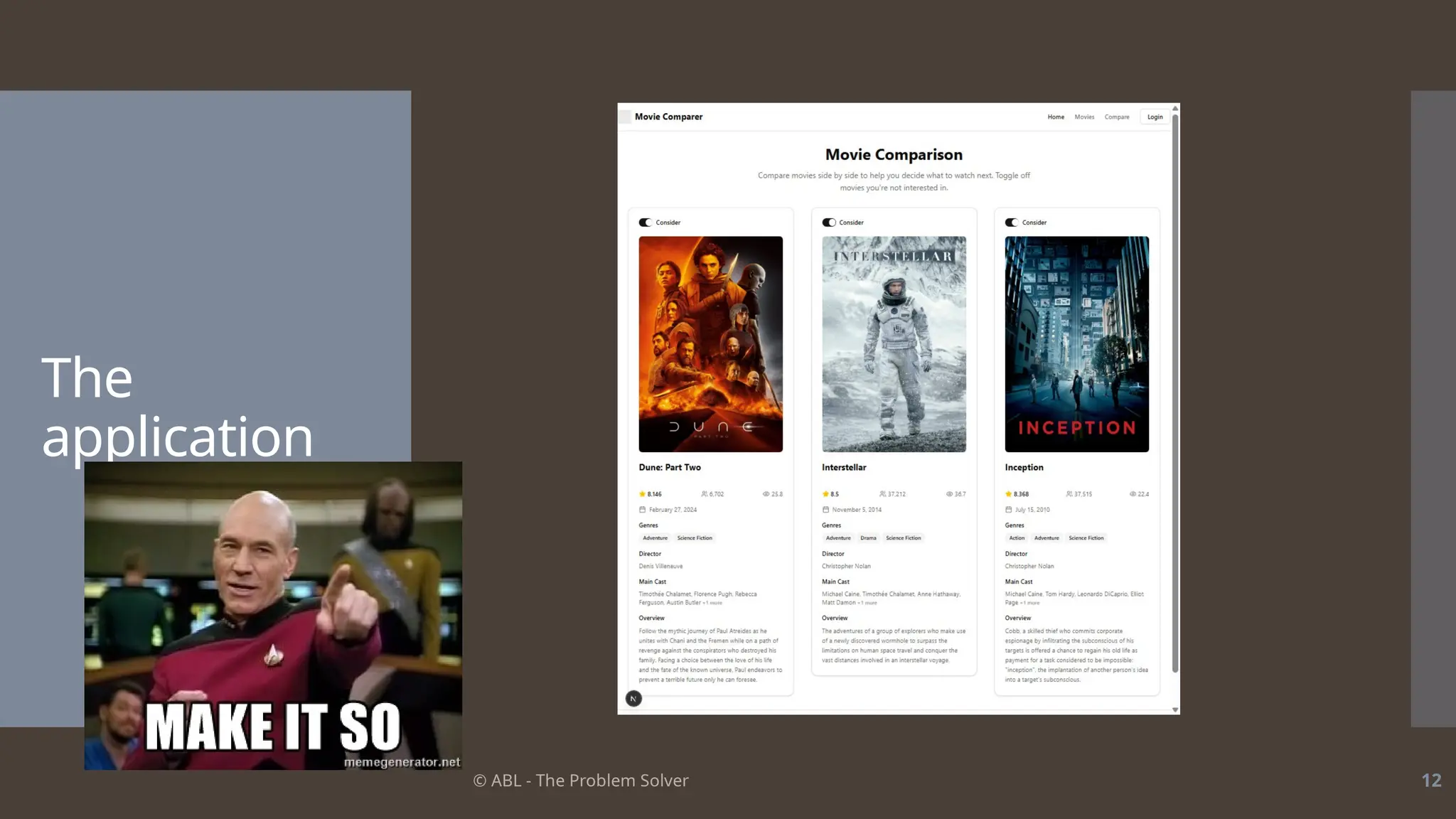Image resolution: width=1456 pixels, height=819 pixels.
Task: Click the Interstellar movie poster
Action: (894, 344)
